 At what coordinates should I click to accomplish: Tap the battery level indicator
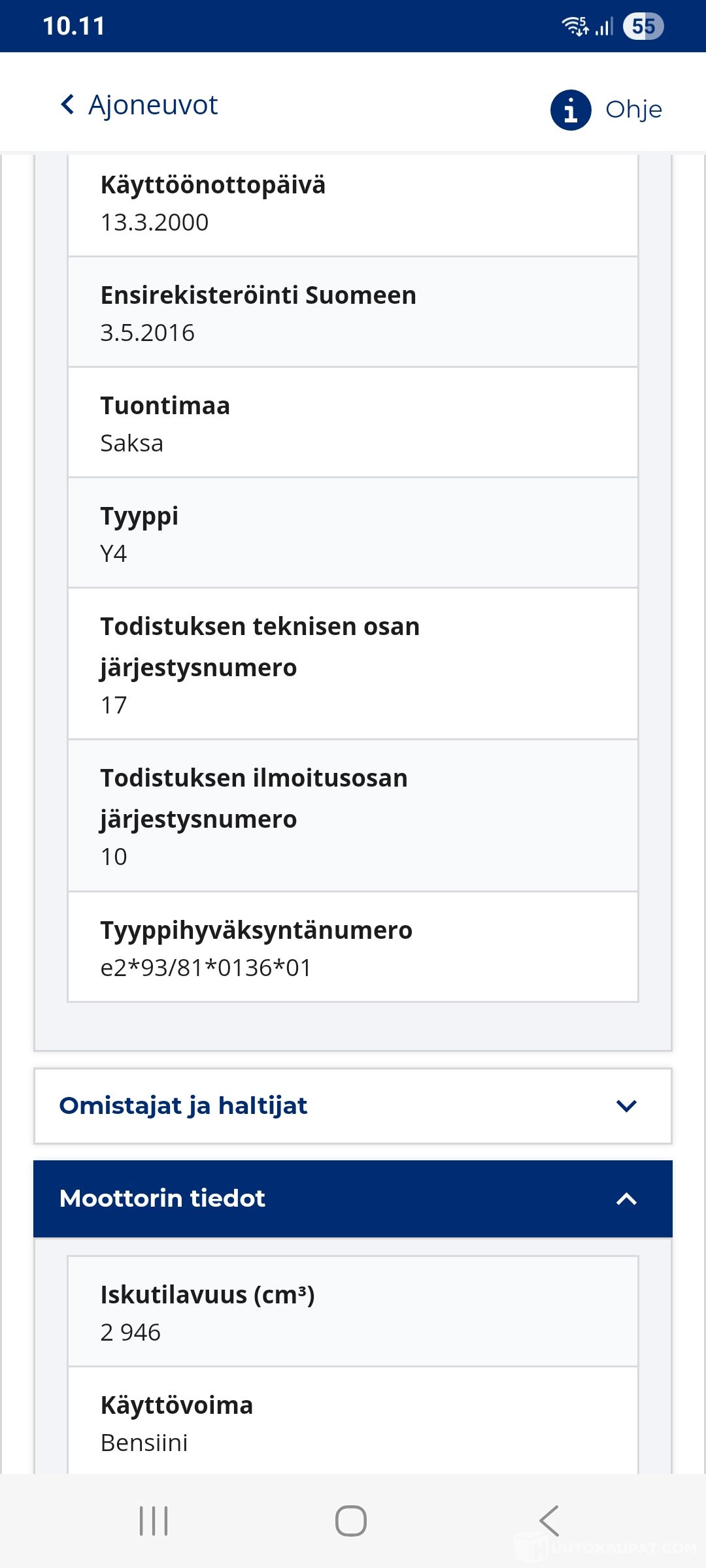[x=643, y=26]
